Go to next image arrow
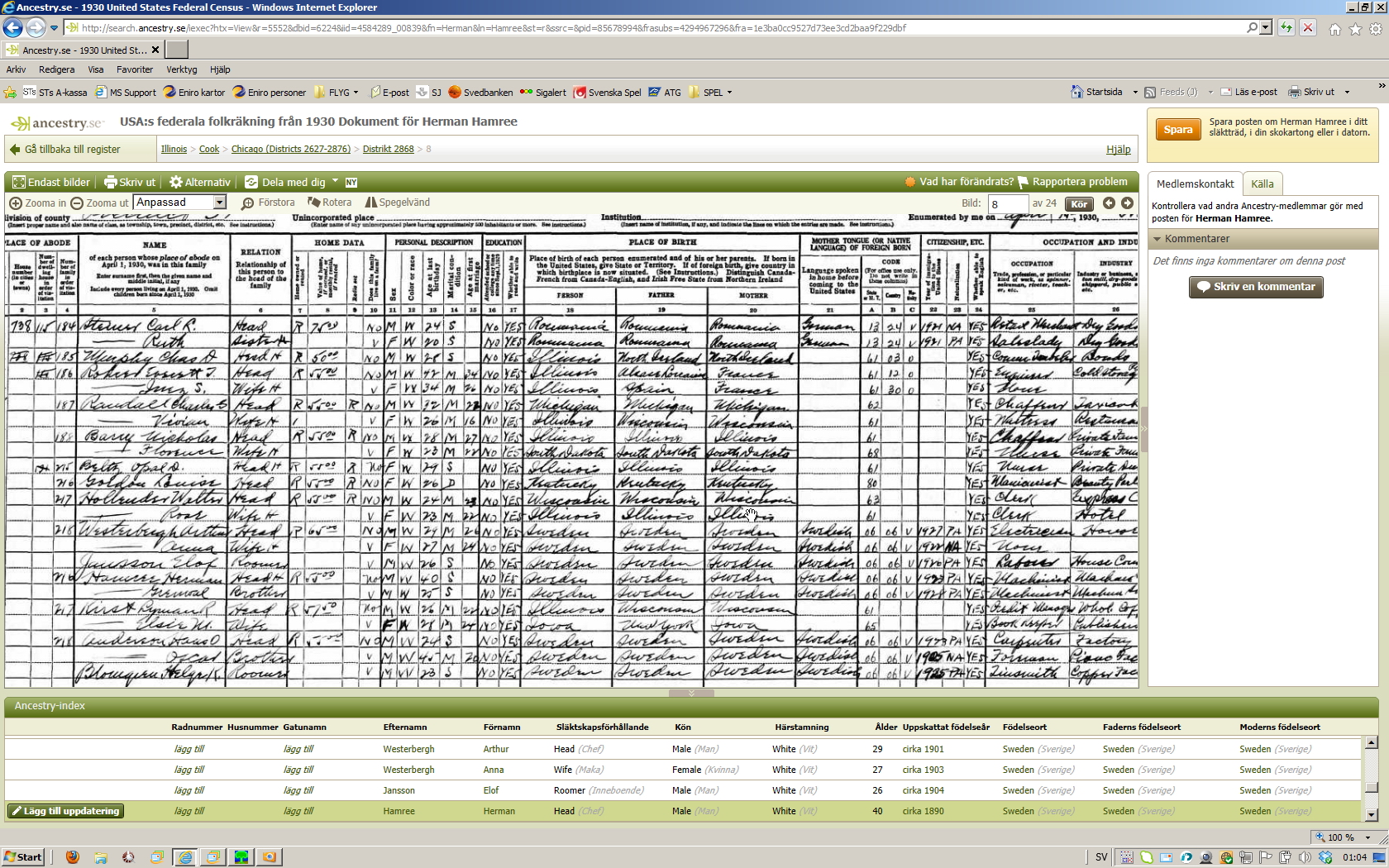 [x=1127, y=203]
